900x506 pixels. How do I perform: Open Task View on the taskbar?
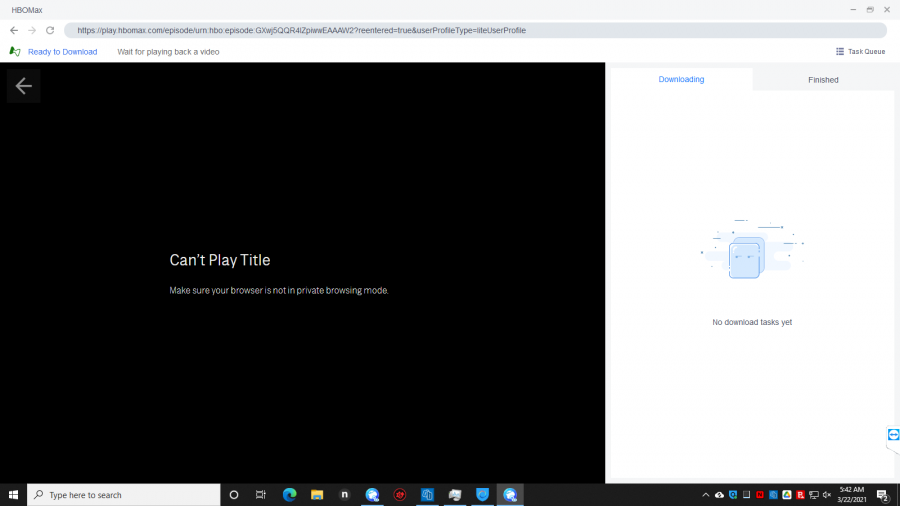(261, 495)
